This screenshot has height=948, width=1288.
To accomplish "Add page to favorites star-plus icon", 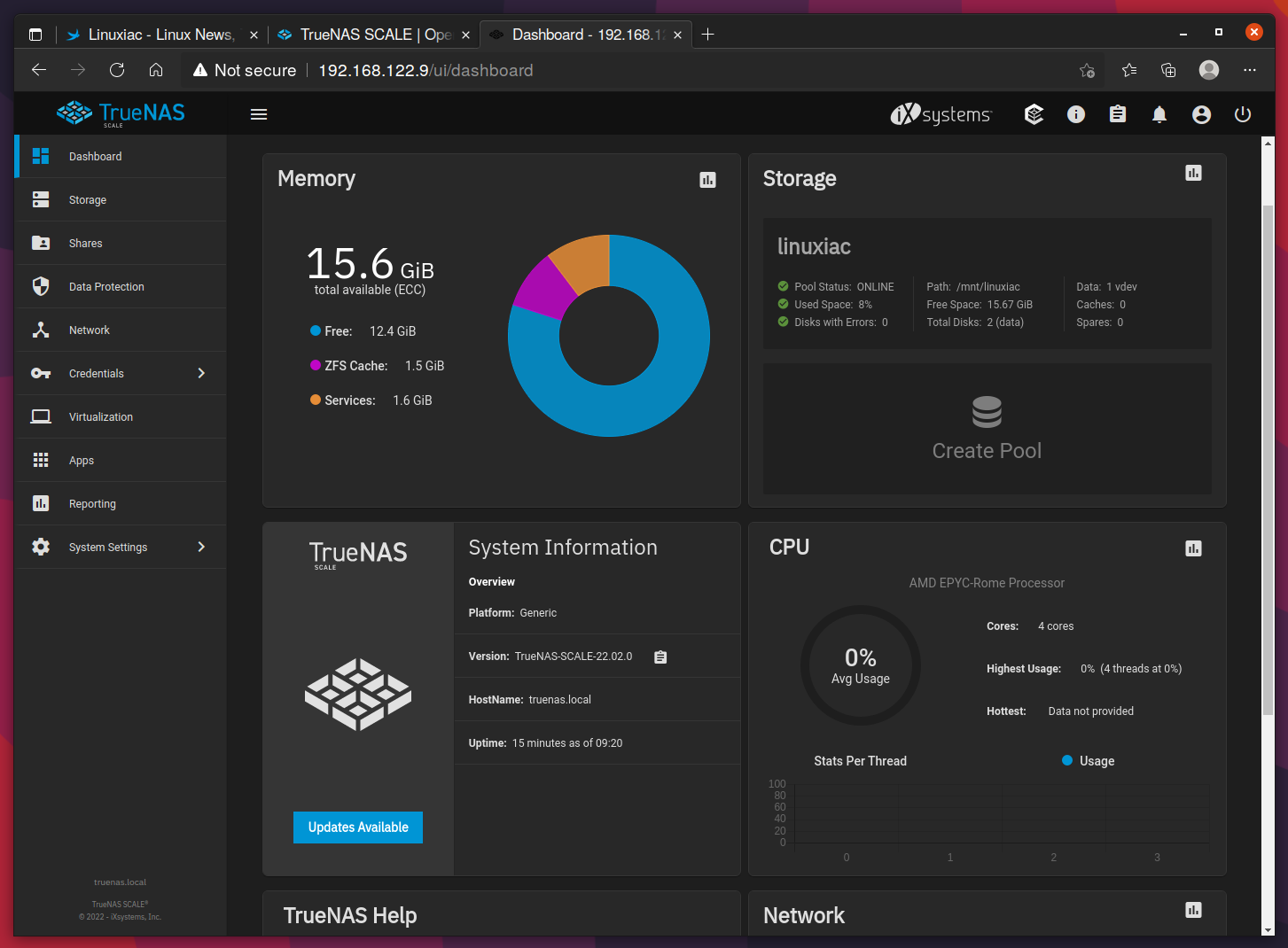I will click(x=1087, y=70).
